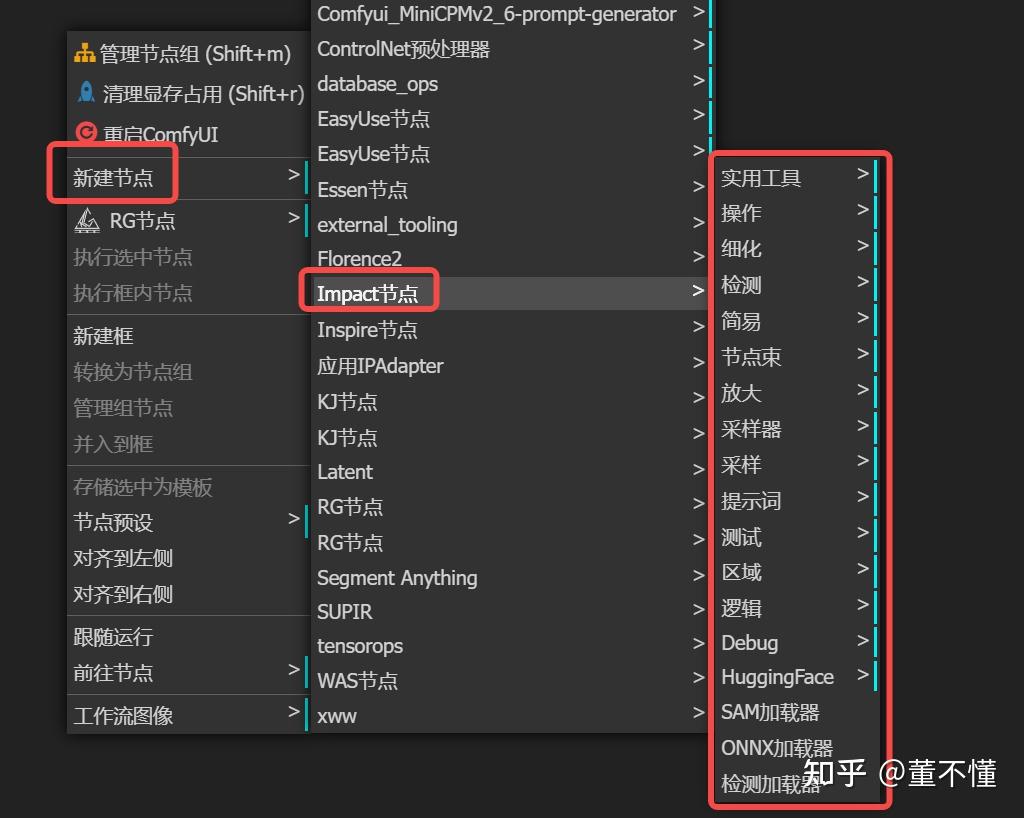Open the 测试 submenu

796,537
